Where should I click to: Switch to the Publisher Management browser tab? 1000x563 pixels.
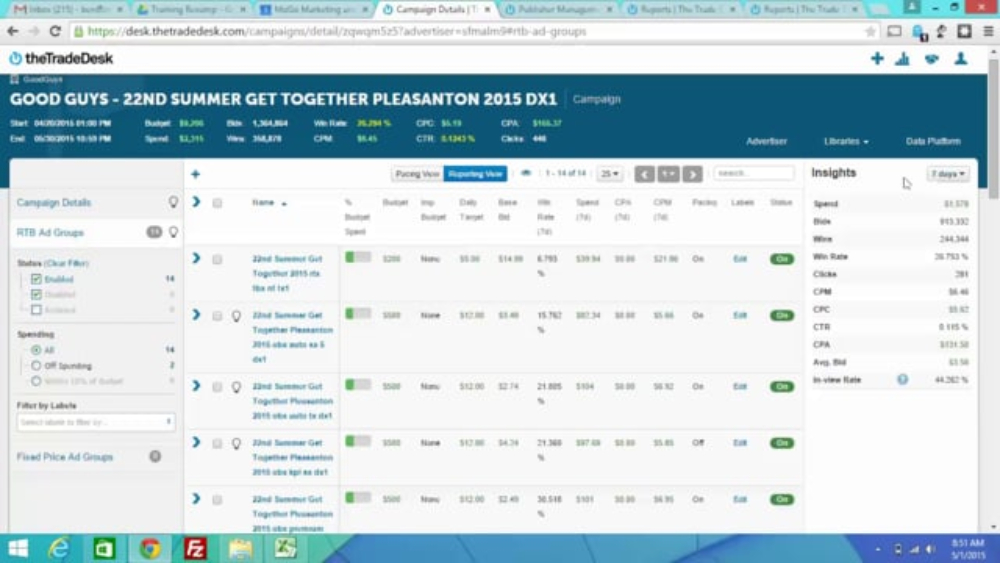pos(558,10)
